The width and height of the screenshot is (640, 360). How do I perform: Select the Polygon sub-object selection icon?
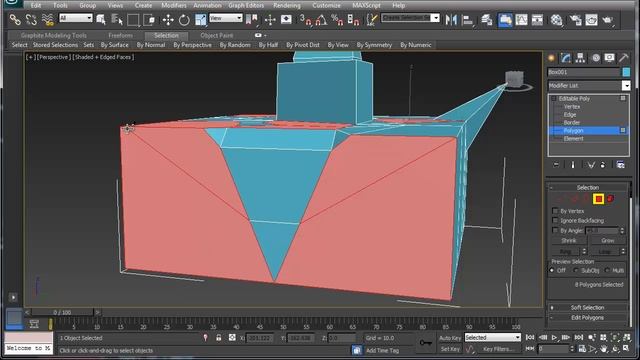[598, 199]
